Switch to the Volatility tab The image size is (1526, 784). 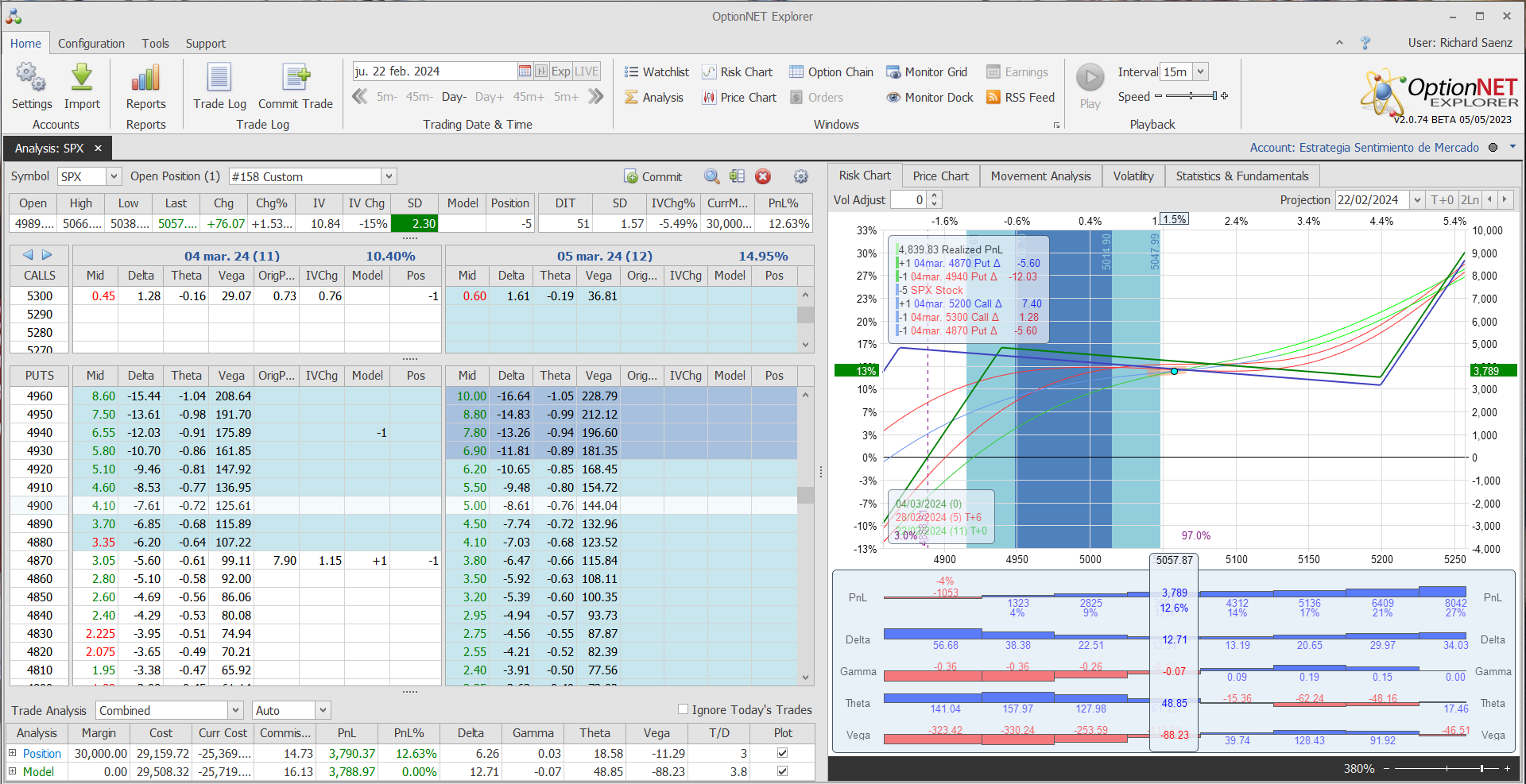[1133, 176]
